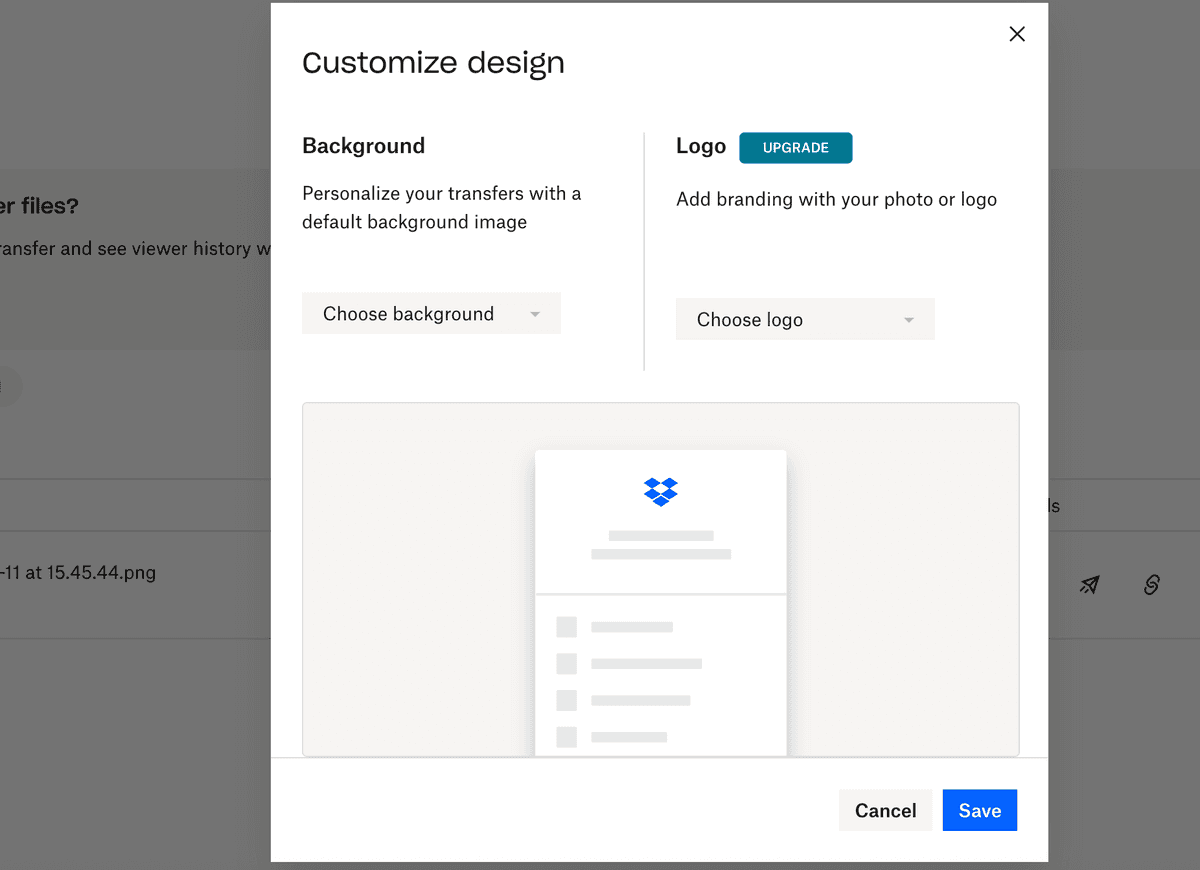Close Customize design with the X icon
The width and height of the screenshot is (1200, 870).
(1017, 34)
